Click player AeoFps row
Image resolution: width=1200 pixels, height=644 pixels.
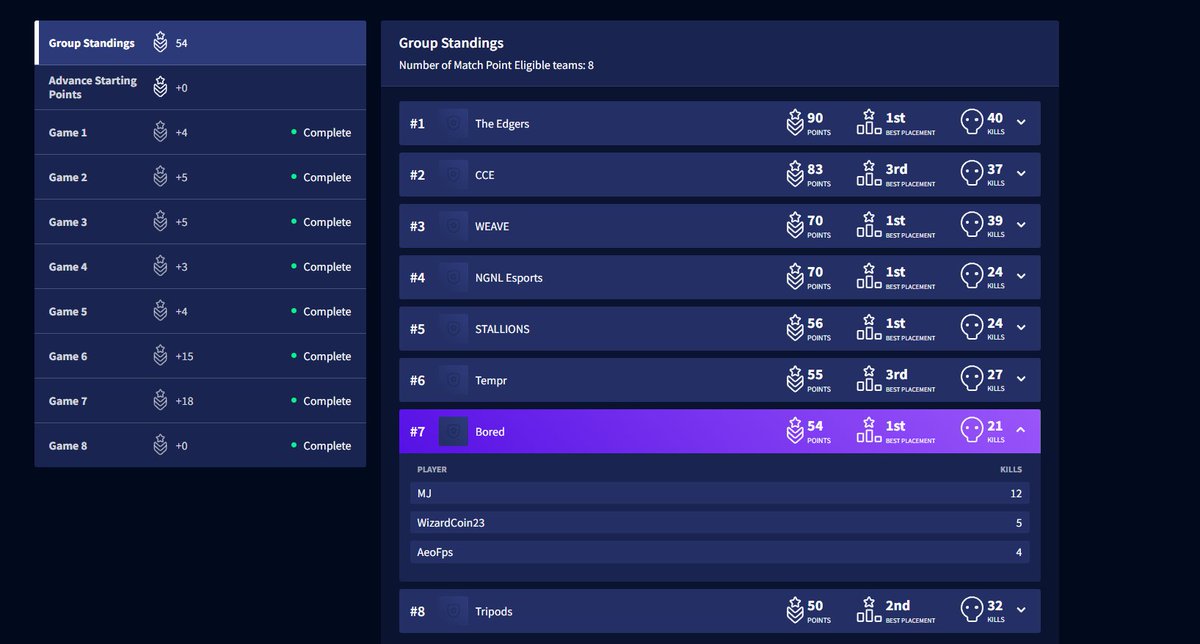(720, 552)
